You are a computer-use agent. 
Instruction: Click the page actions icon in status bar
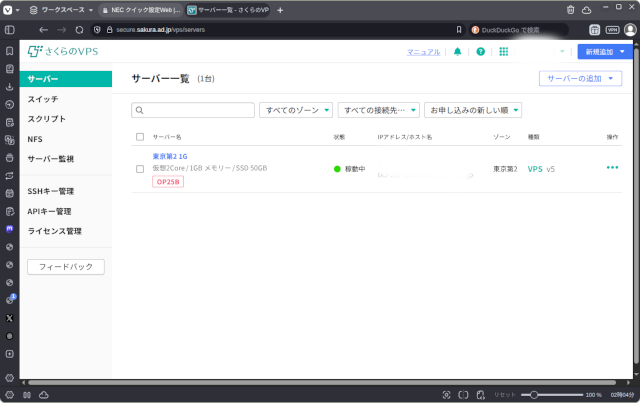coord(480,394)
